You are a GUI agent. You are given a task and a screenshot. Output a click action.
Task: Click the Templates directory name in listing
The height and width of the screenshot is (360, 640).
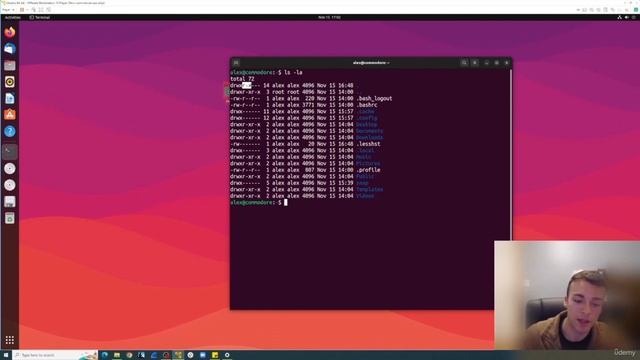pos(369,190)
